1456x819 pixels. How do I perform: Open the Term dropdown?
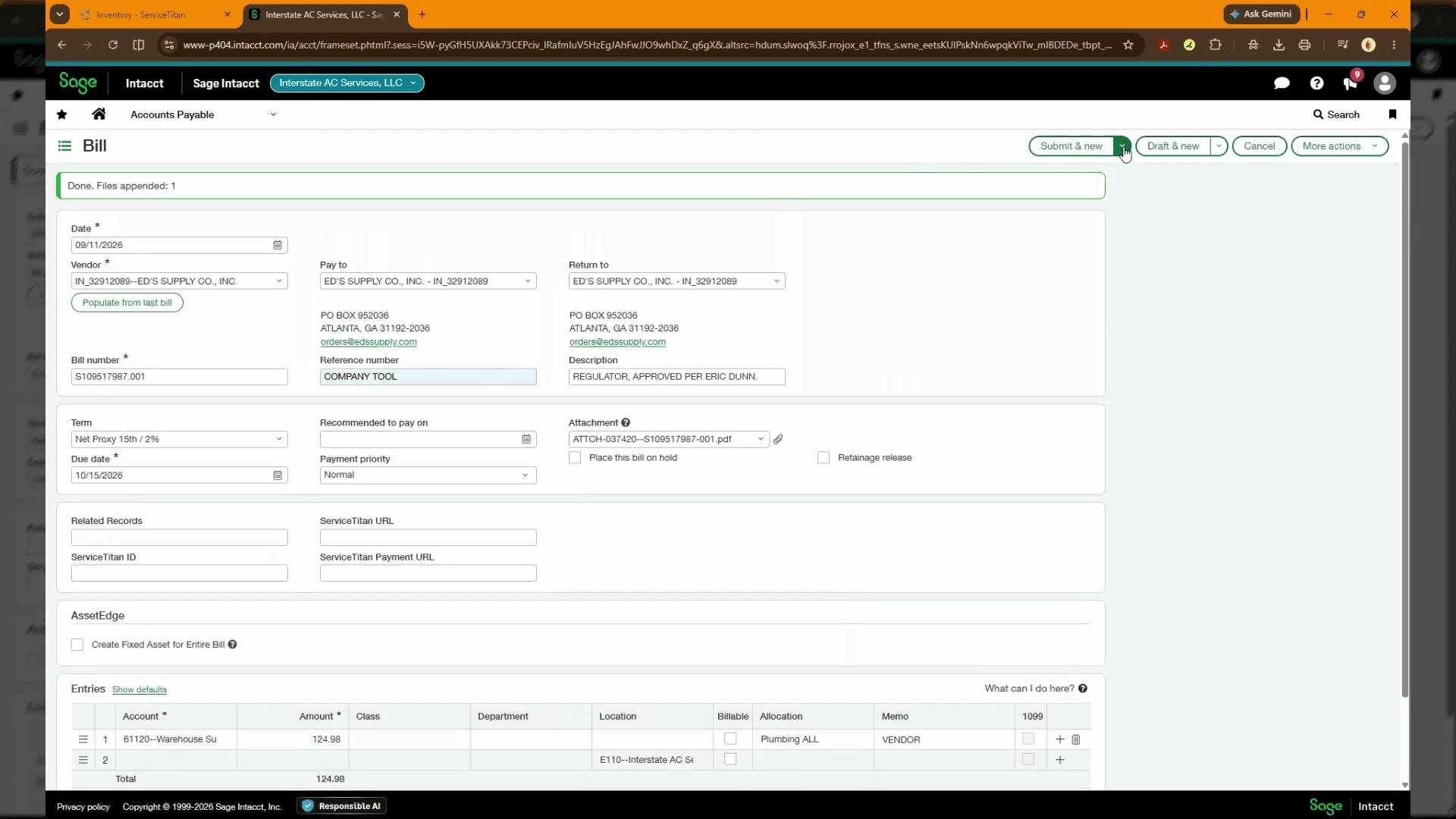click(x=279, y=439)
